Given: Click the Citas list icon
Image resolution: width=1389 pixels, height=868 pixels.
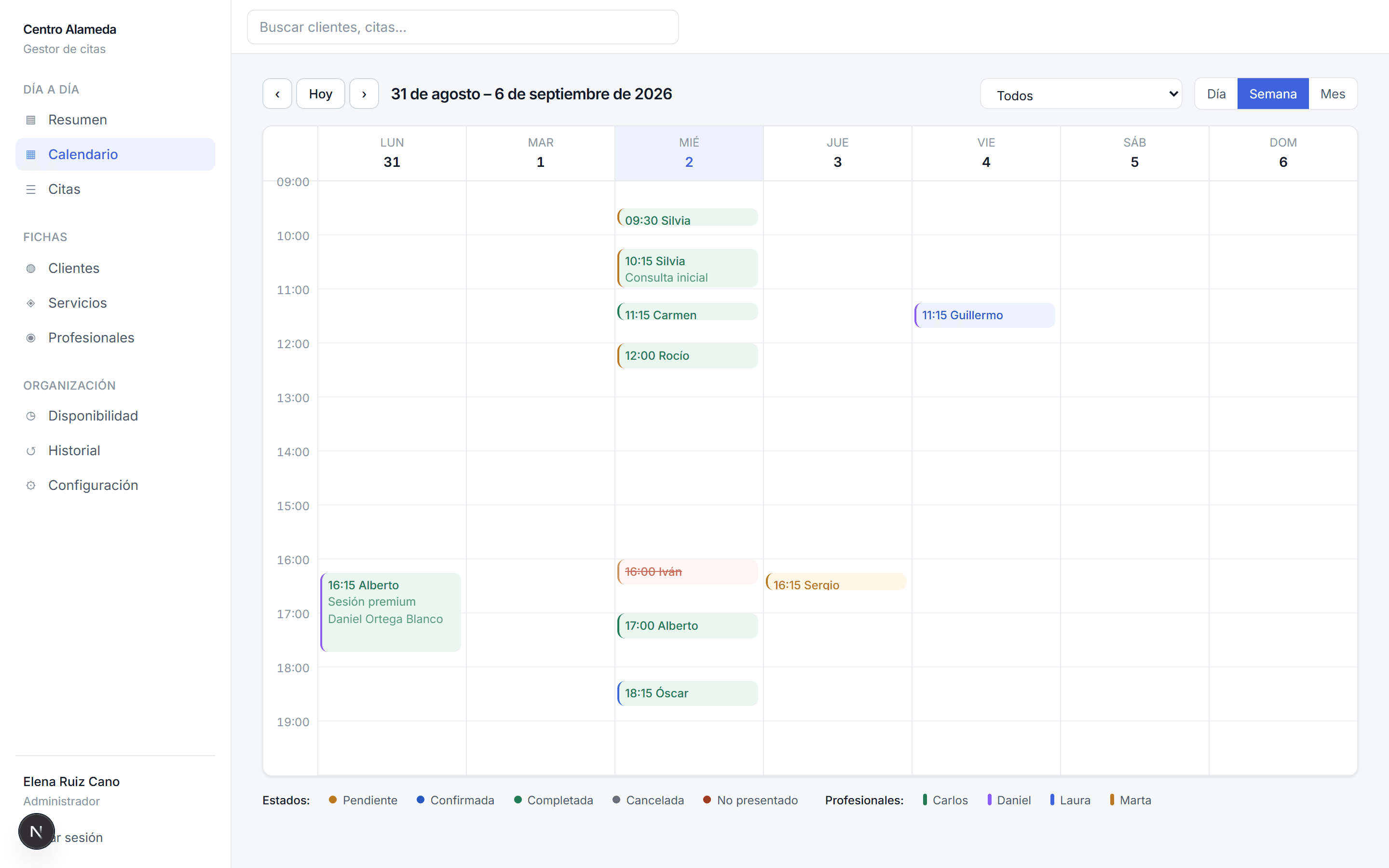Looking at the screenshot, I should [31, 190].
